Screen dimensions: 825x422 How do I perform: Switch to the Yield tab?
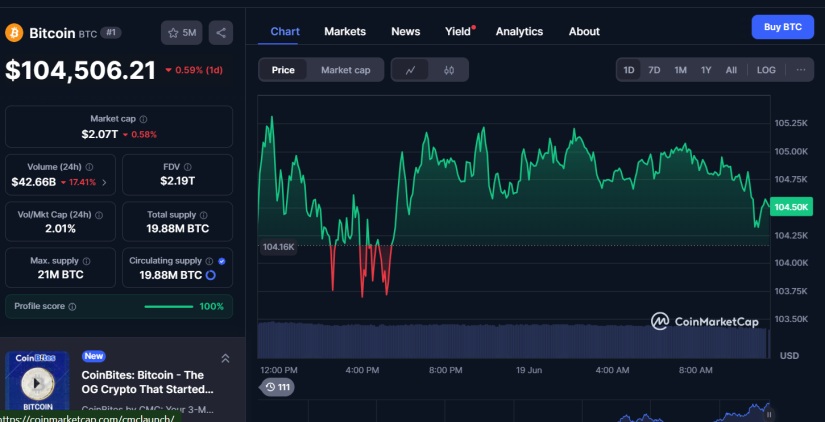[458, 32]
